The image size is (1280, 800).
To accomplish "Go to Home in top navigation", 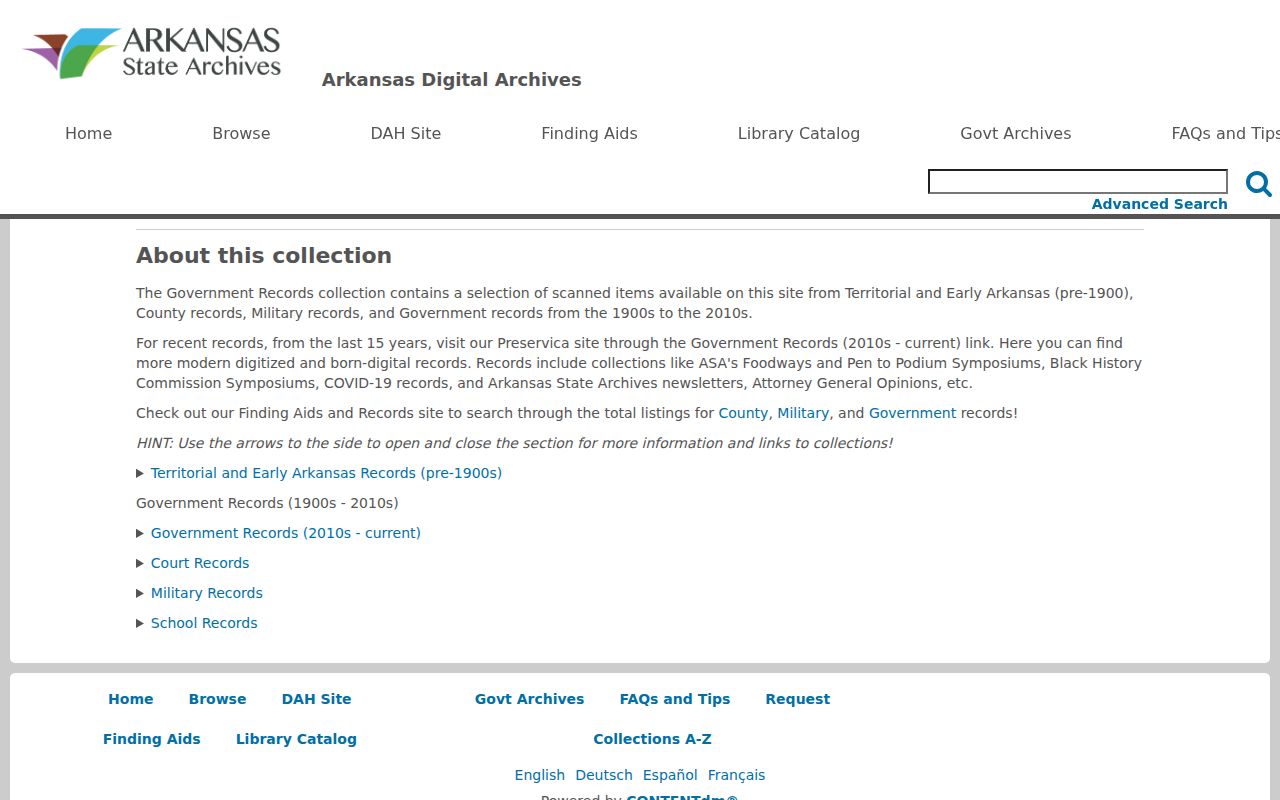I will point(88,133).
